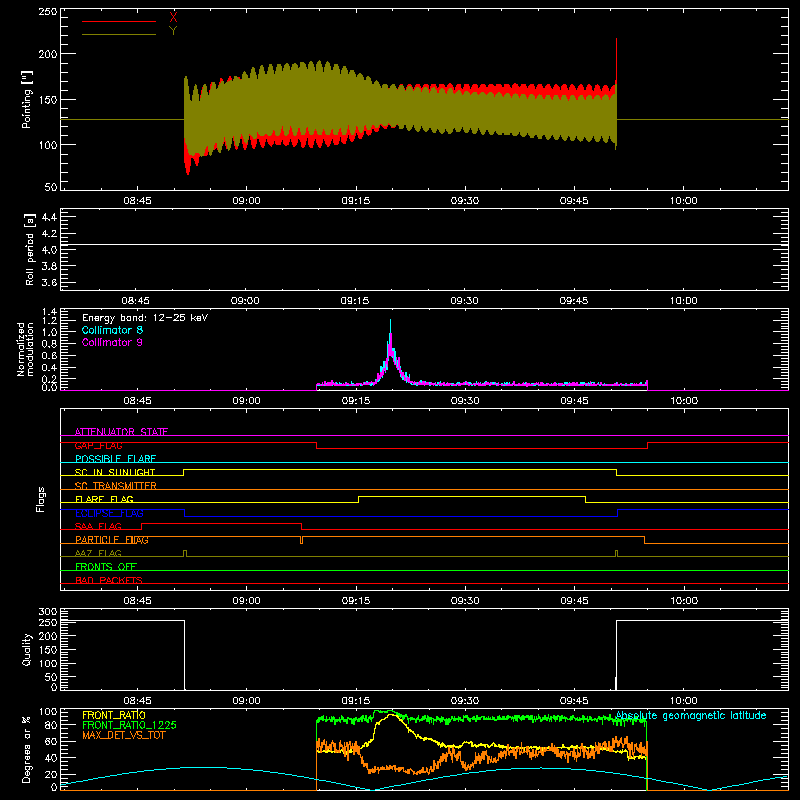
Task: Click the white roll period line
Action: pyautogui.click(x=424, y=245)
